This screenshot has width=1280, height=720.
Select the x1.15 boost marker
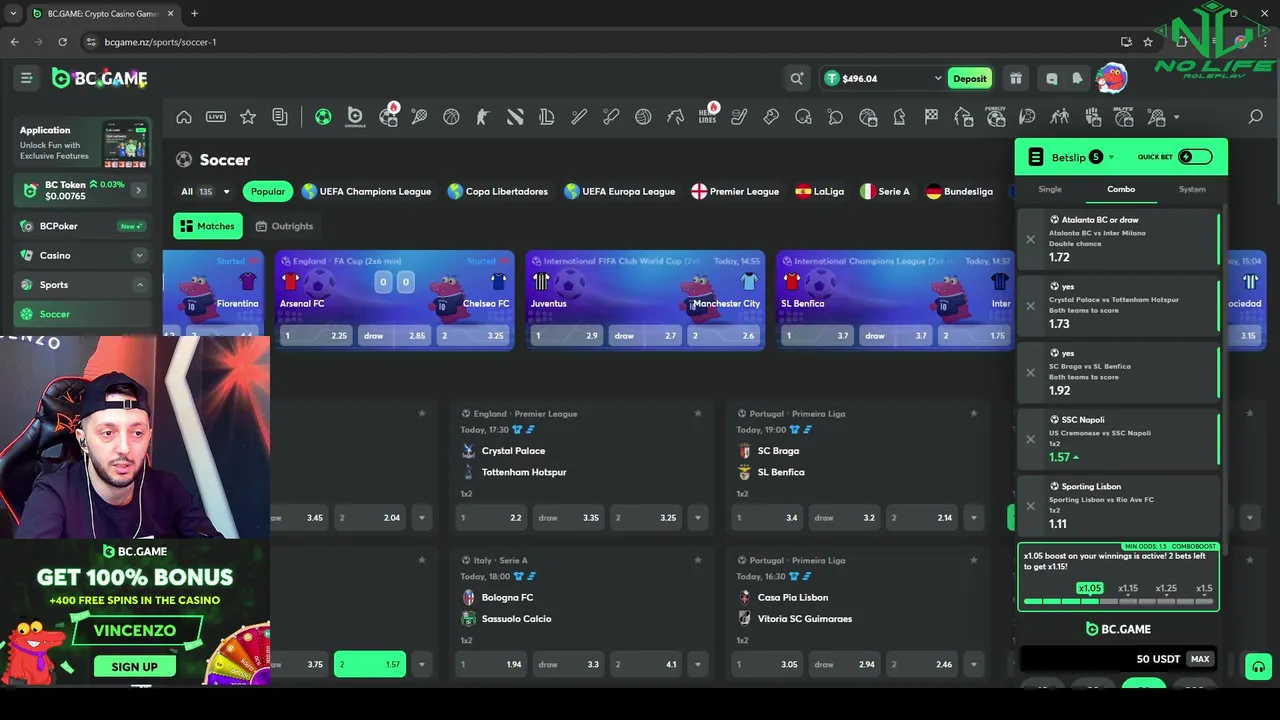coord(1128,588)
